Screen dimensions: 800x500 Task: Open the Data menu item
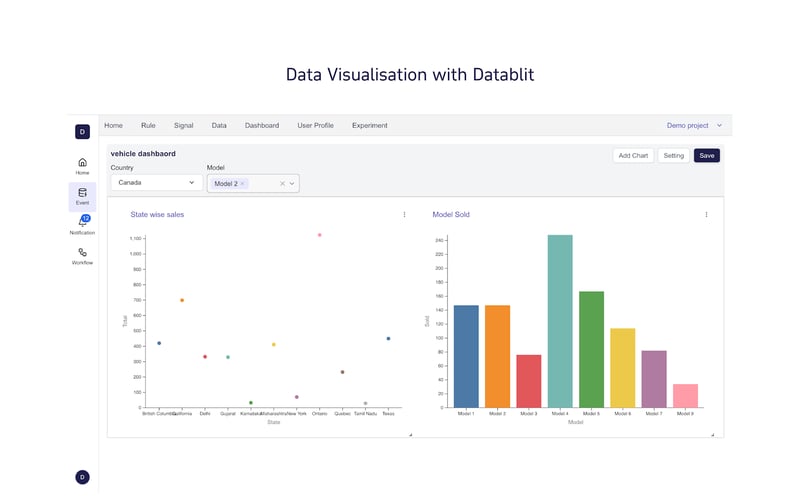click(x=219, y=126)
